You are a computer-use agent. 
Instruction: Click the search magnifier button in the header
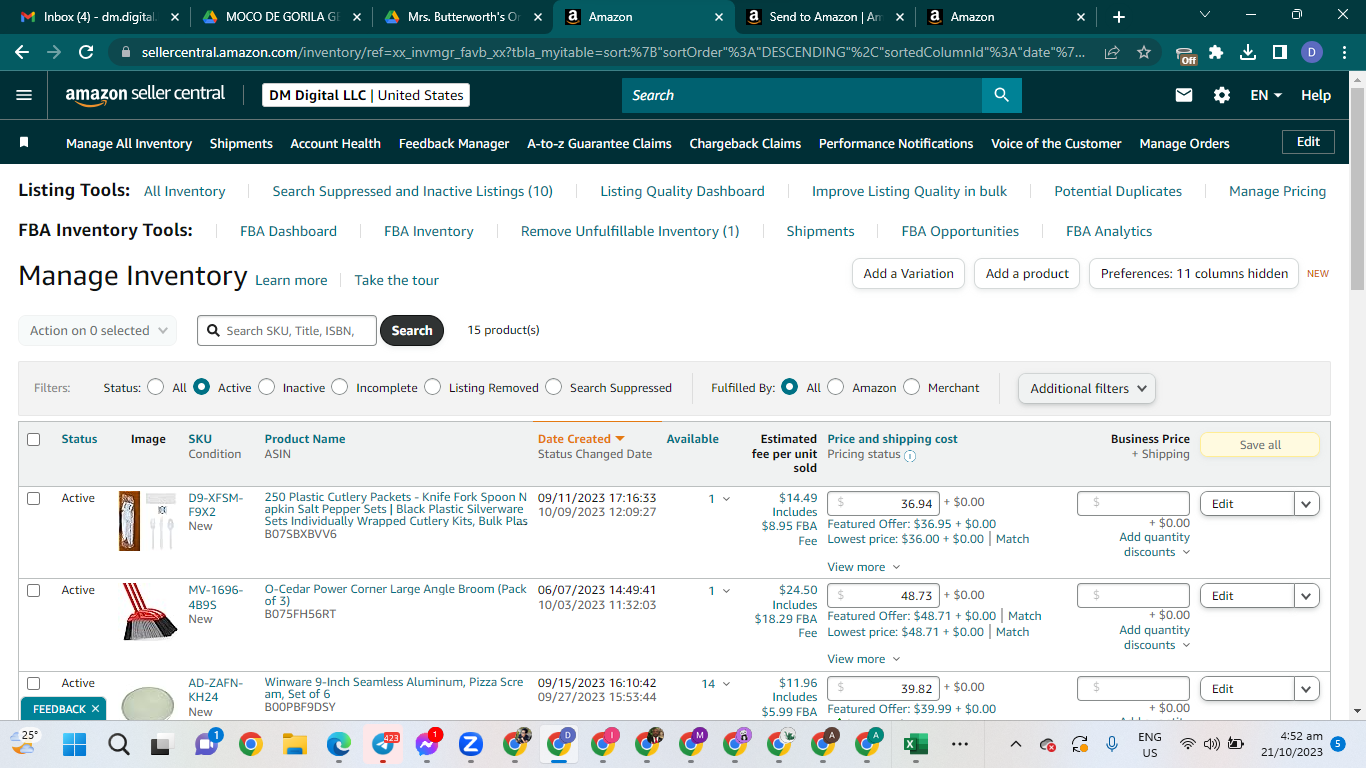[x=1001, y=95]
